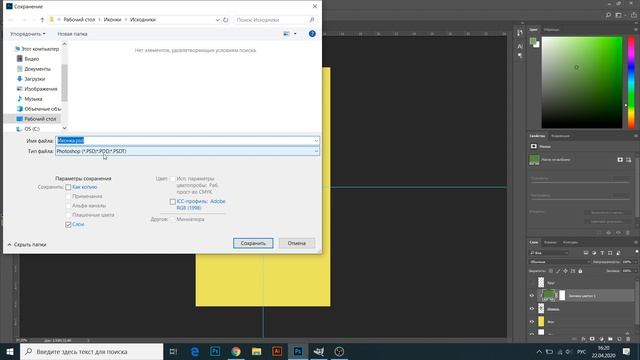Open the 'Тип файла' Photoshop format dropdown
The image size is (640, 360).
(x=187, y=151)
